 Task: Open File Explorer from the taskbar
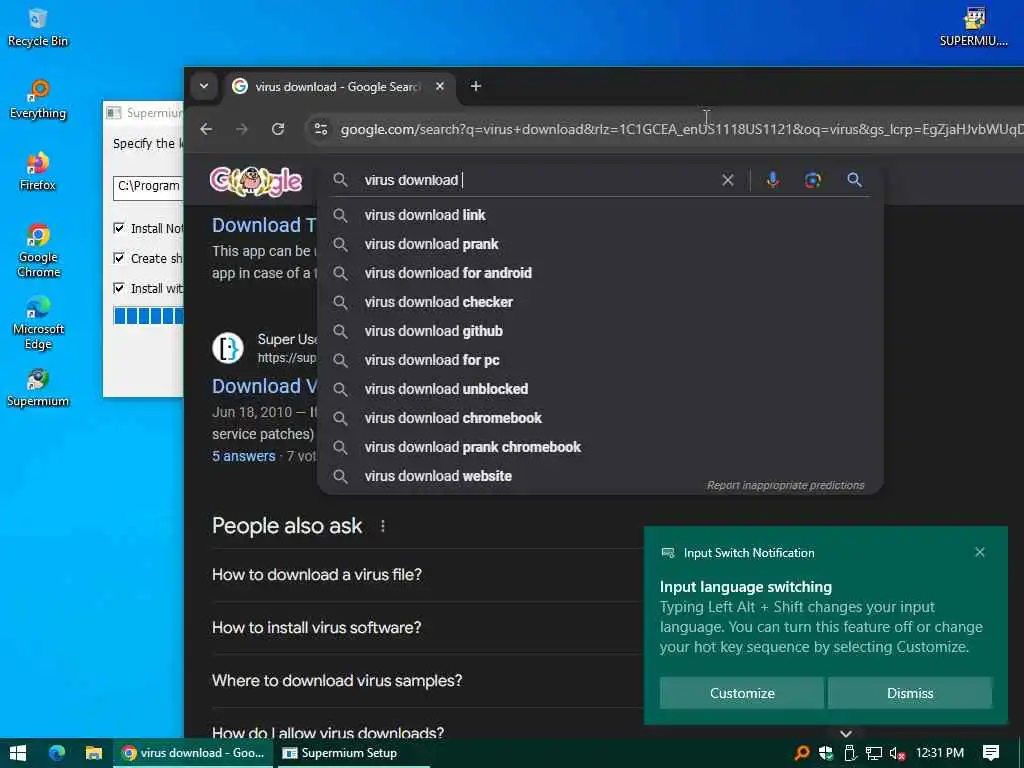click(94, 753)
